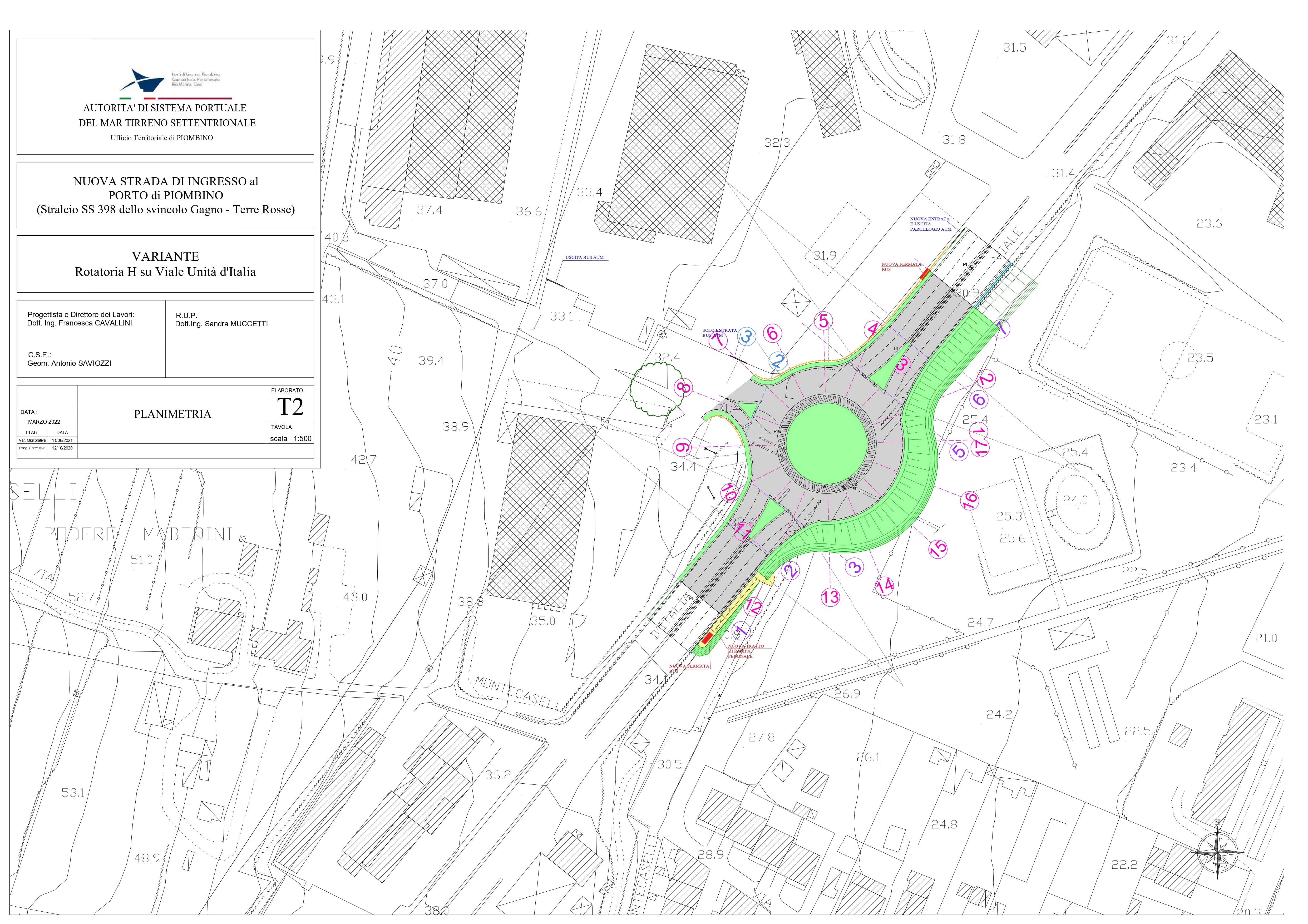Select the magenta circled marker 13
Image resolution: width=1308 pixels, height=924 pixels.
(x=830, y=596)
